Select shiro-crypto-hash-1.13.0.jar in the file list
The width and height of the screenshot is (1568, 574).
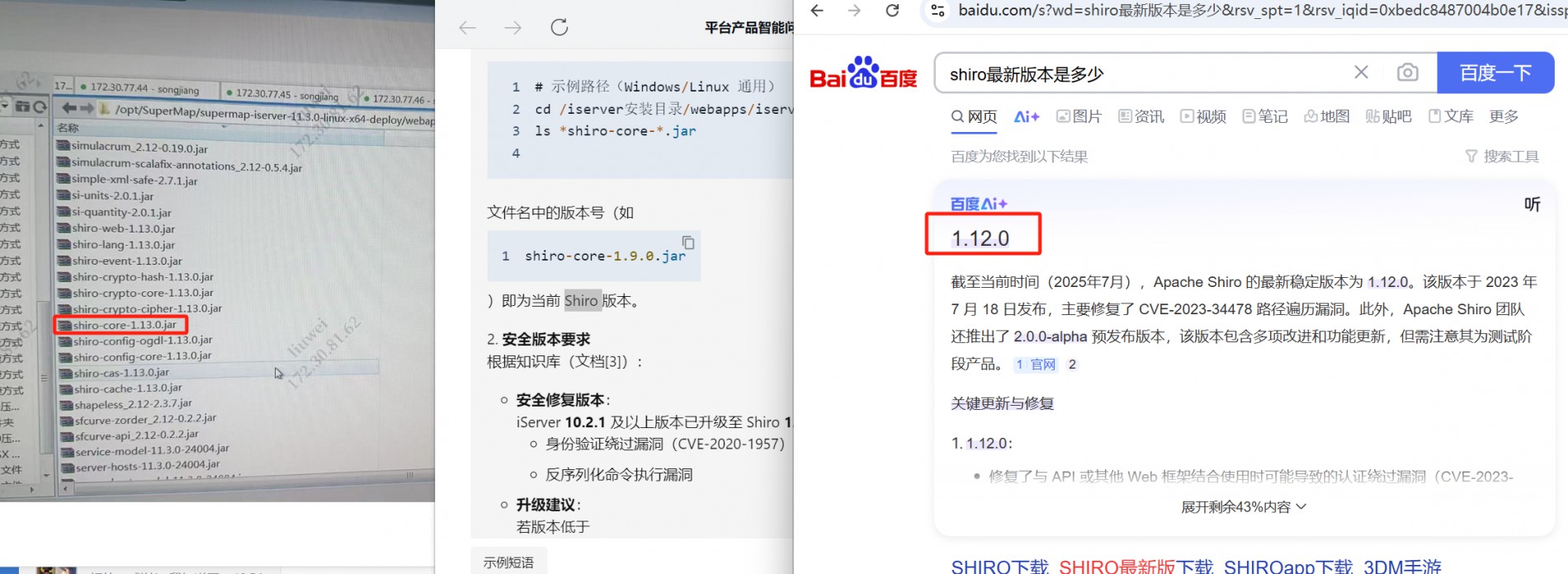point(142,277)
